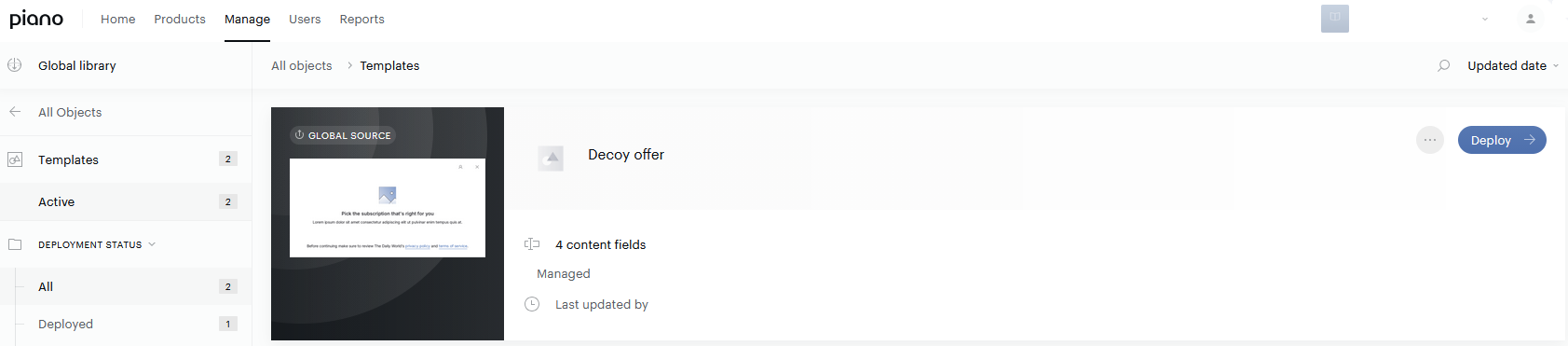Expand the Updated date sort dropdown
The width and height of the screenshot is (1568, 346).
tap(1513, 65)
